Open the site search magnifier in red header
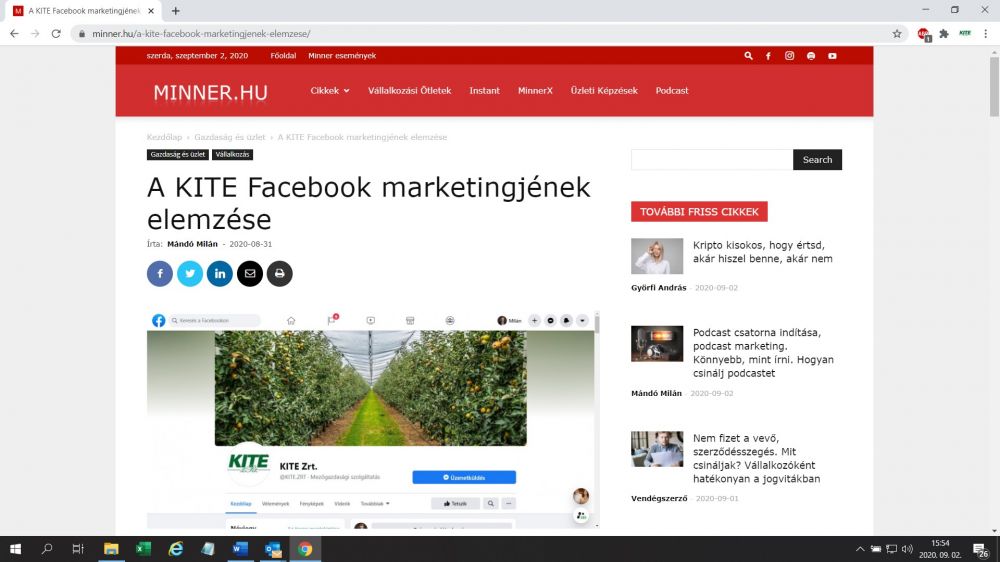 [748, 55]
